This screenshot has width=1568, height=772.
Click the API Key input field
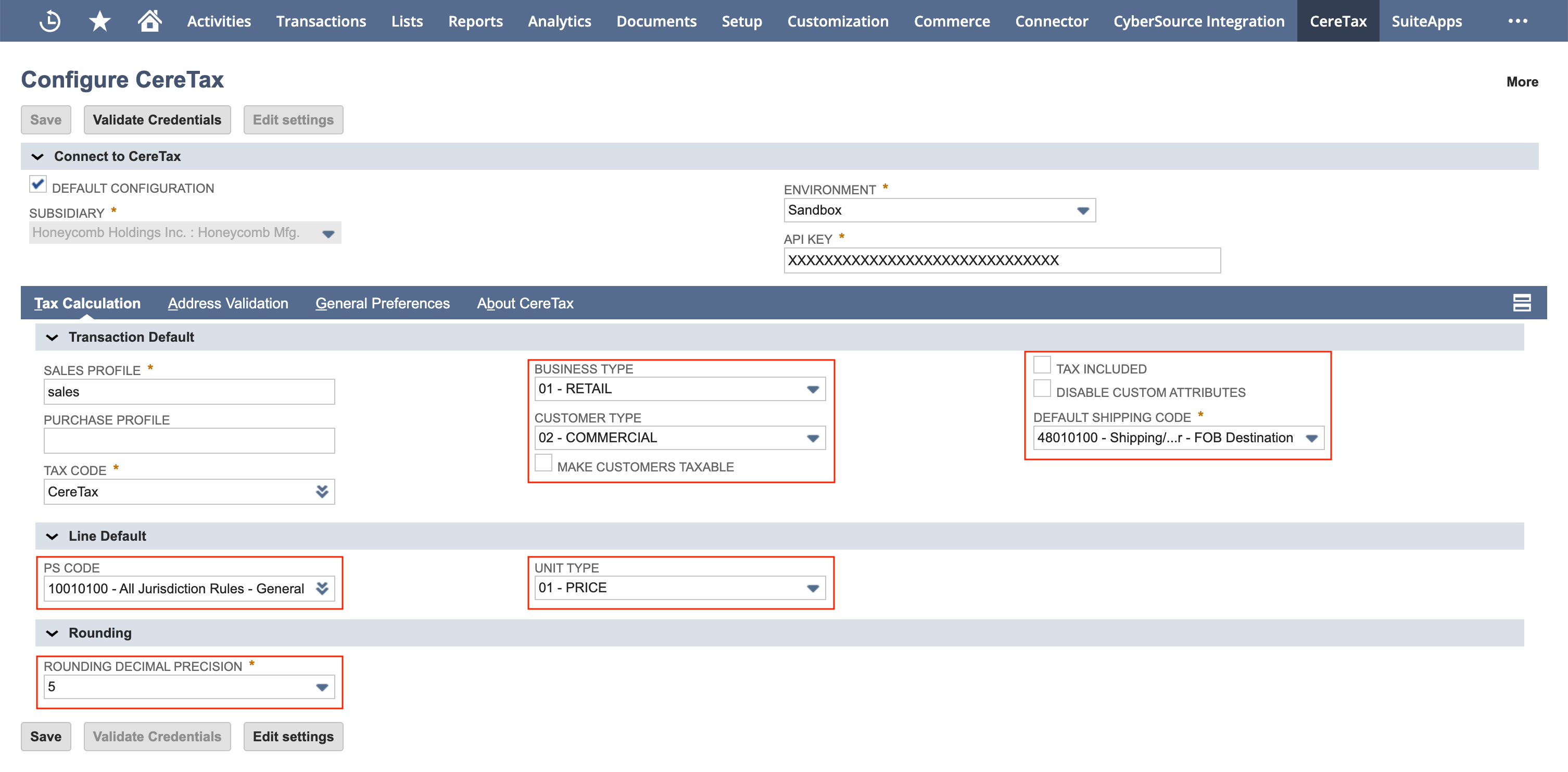pos(1002,261)
